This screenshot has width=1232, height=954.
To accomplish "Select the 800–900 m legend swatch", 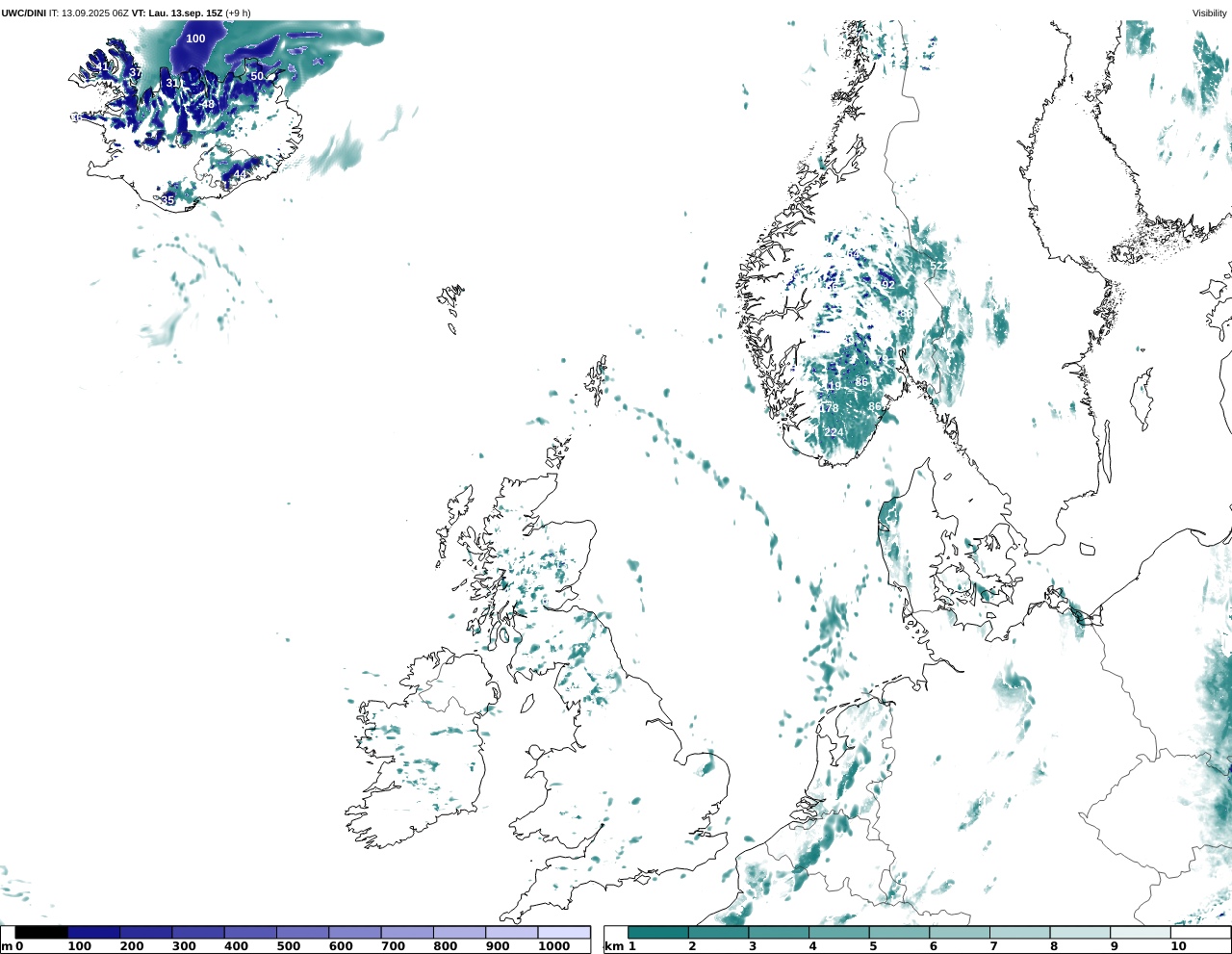I will [459, 932].
